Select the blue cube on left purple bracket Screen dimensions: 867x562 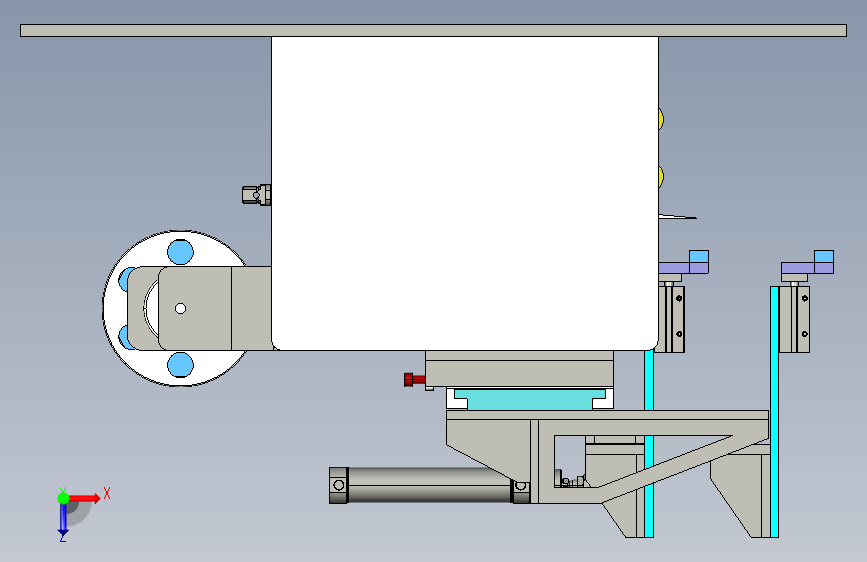[699, 257]
